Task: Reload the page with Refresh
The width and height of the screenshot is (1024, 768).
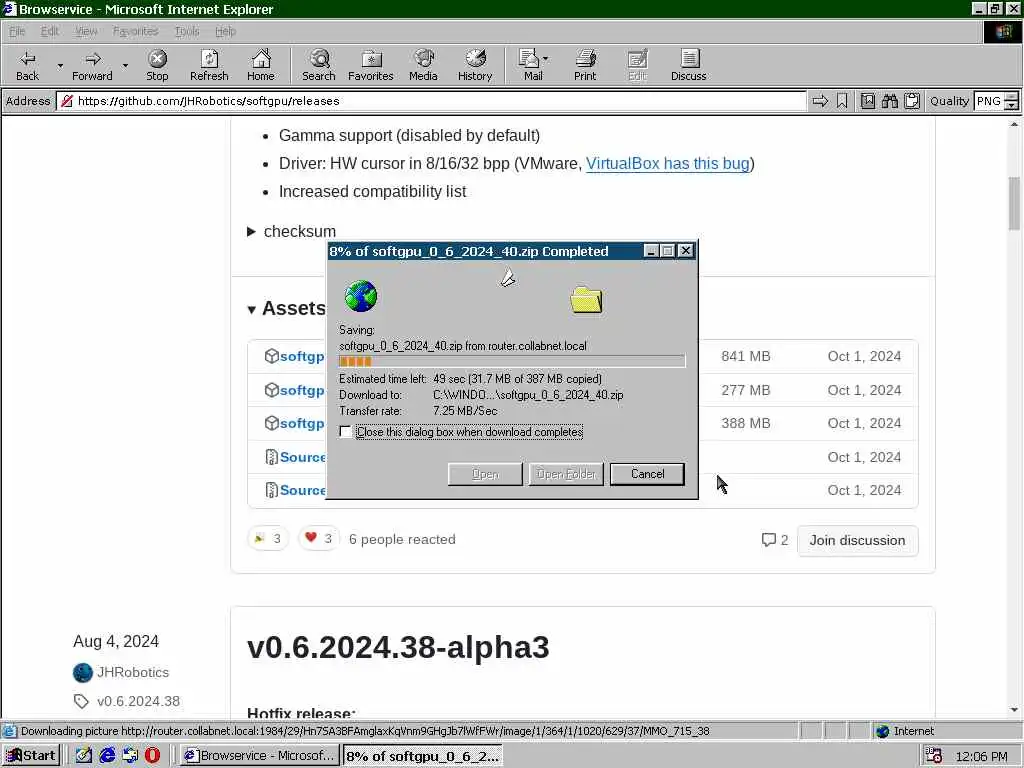Action: (209, 65)
